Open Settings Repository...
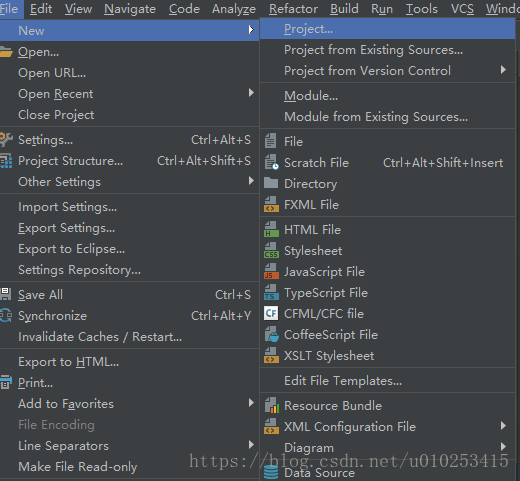 coord(129,270)
